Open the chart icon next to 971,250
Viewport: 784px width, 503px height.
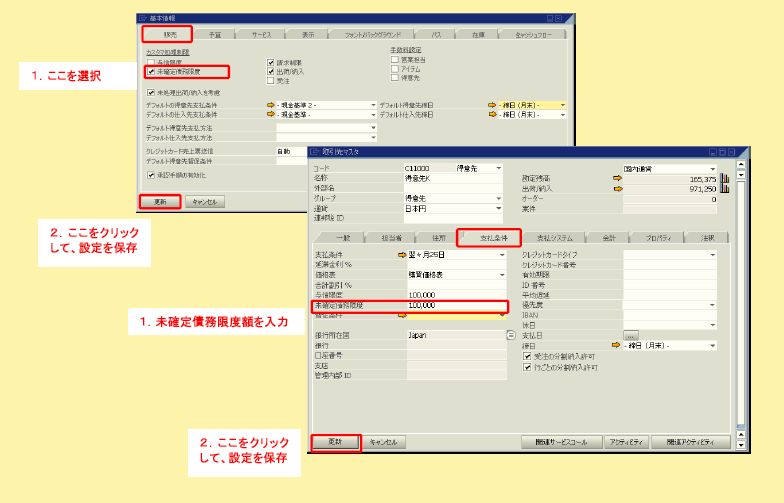click(x=724, y=188)
